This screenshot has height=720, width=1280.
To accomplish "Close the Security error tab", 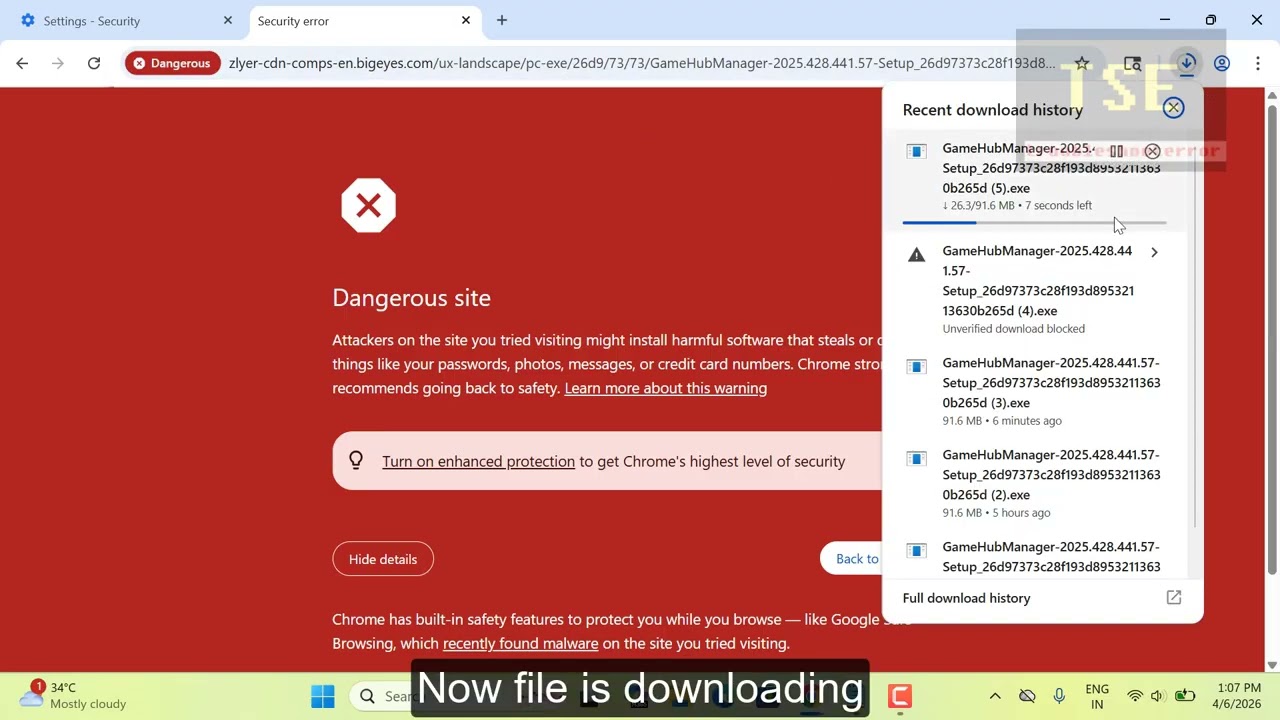I will [465, 20].
